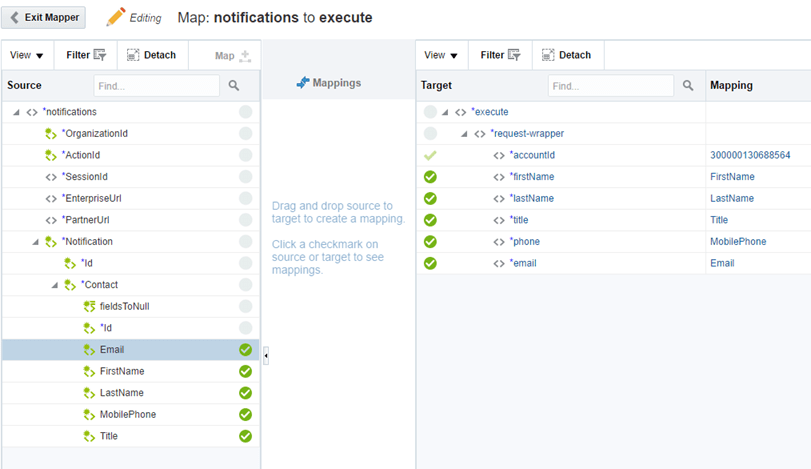Toggle the green checkmark beside target firstName
Image resolution: width=811 pixels, height=469 pixels.
pos(430,177)
